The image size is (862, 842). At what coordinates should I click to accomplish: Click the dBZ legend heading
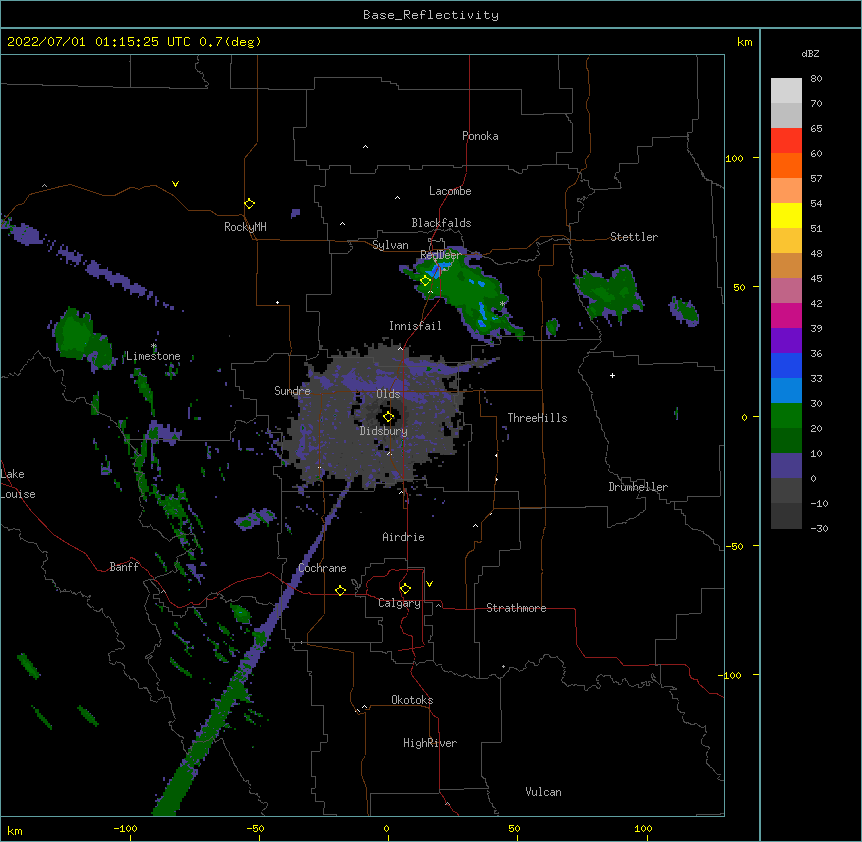[x=810, y=54]
